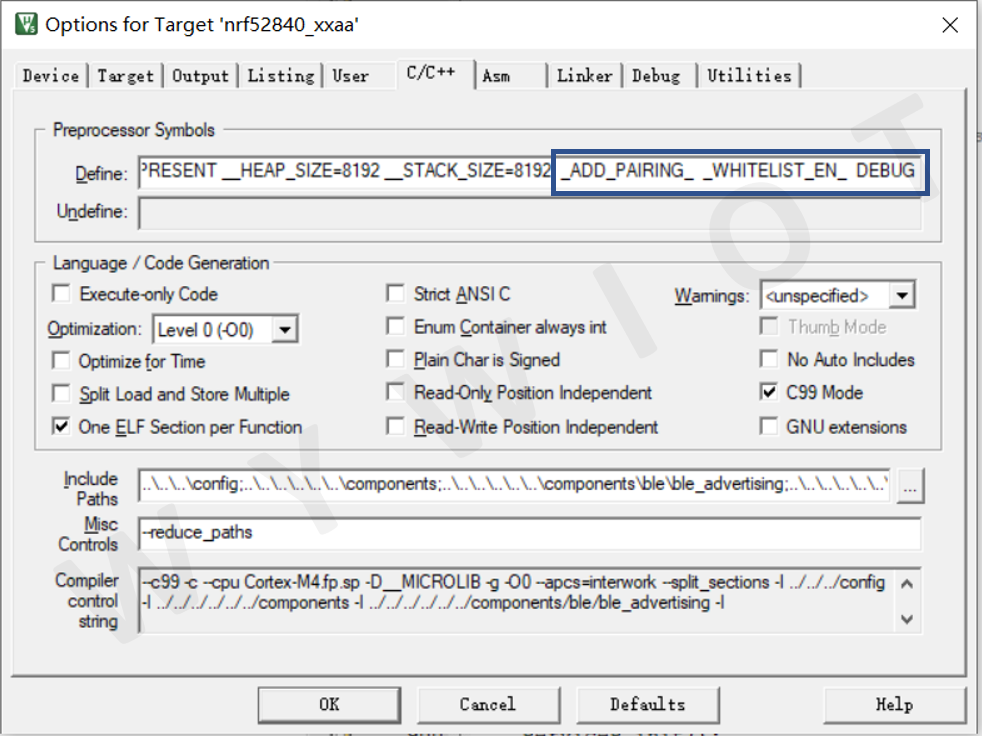Enable Strict ANSI C checkbox
Viewport: 982px width, 736px height.
395,293
